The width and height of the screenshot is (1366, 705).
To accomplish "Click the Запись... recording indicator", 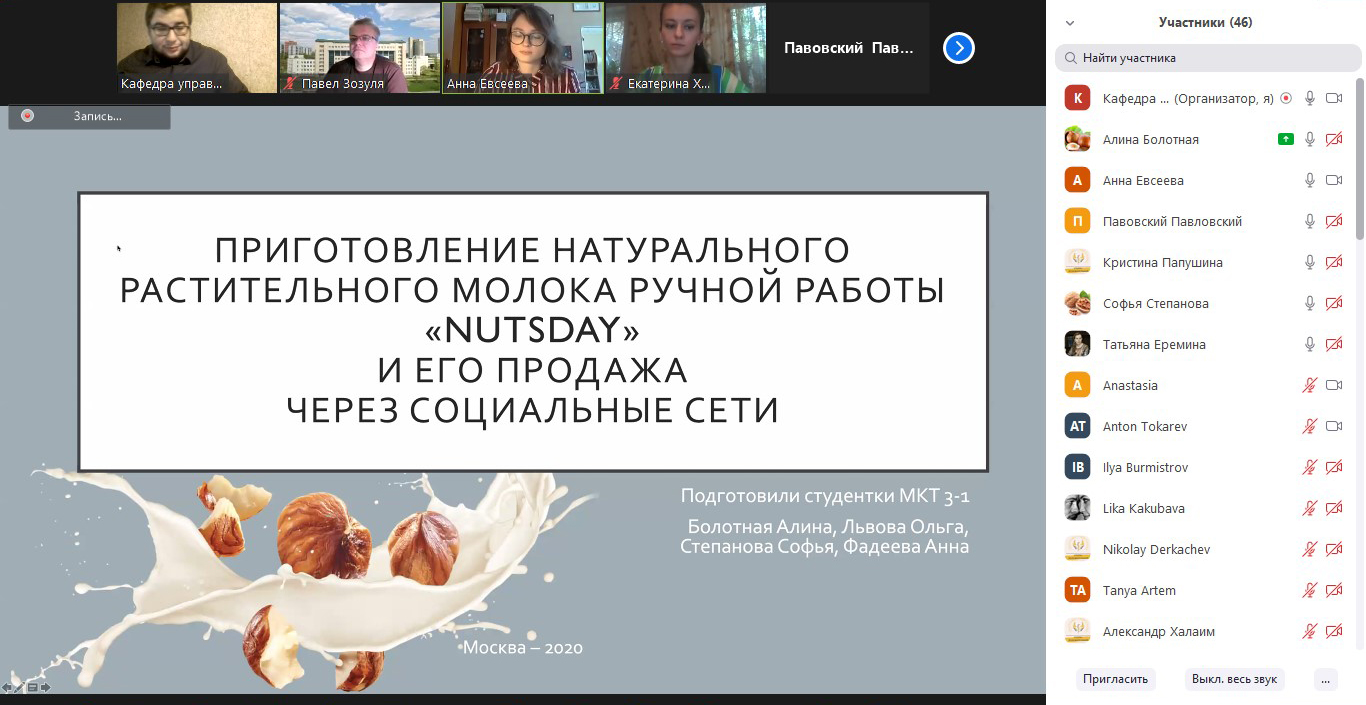I will [89, 116].
